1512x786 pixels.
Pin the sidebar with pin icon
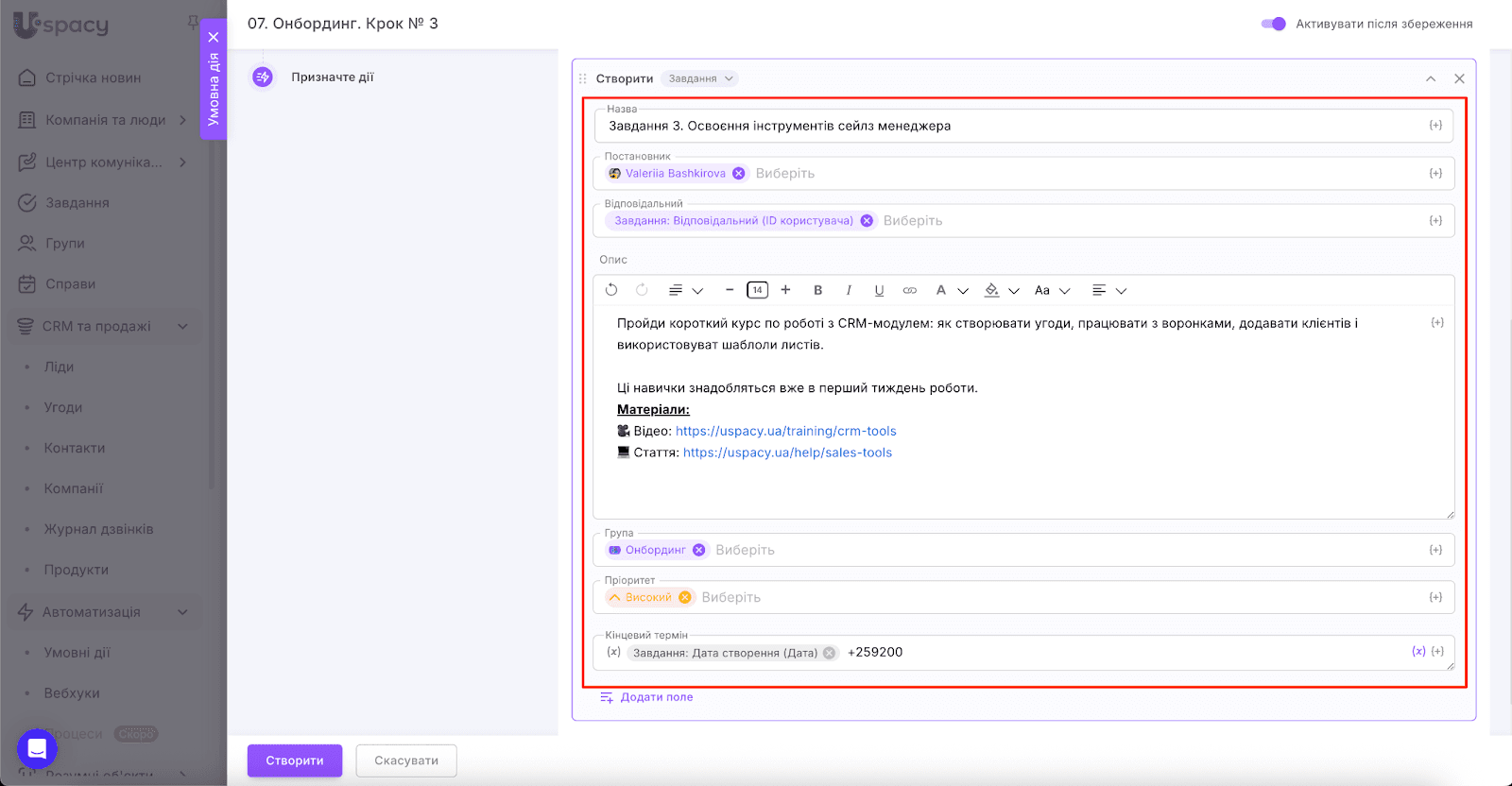(x=193, y=23)
